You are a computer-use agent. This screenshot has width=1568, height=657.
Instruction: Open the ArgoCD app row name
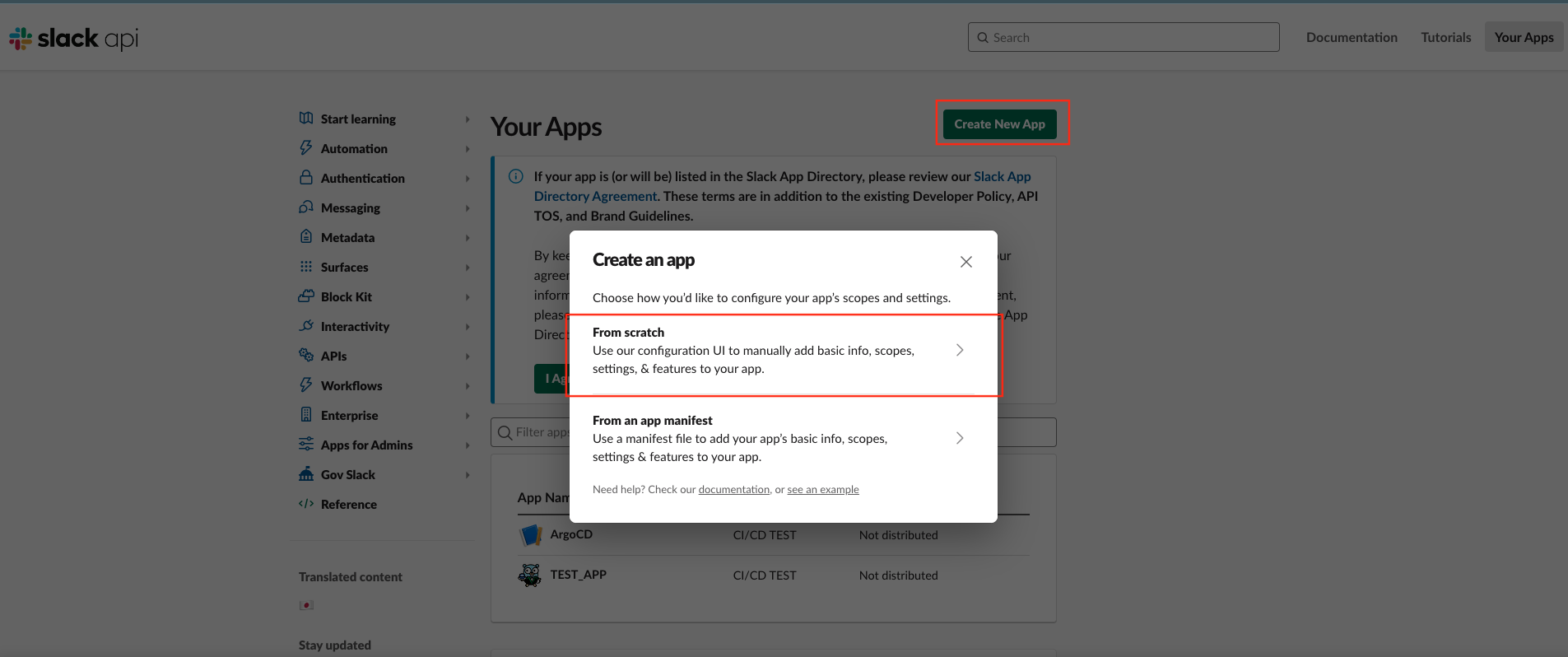pyautogui.click(x=571, y=534)
